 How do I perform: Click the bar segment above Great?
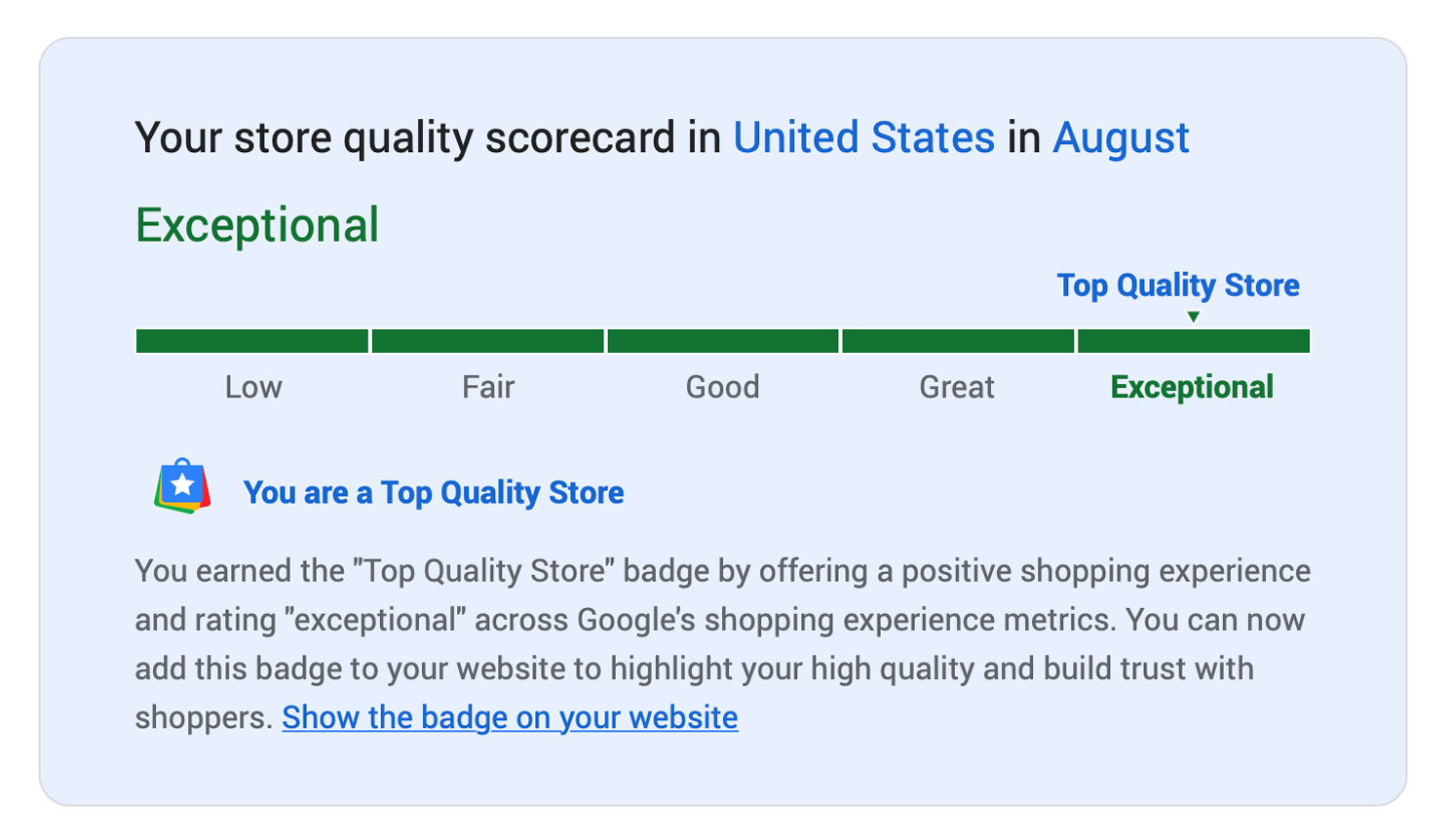(x=958, y=341)
